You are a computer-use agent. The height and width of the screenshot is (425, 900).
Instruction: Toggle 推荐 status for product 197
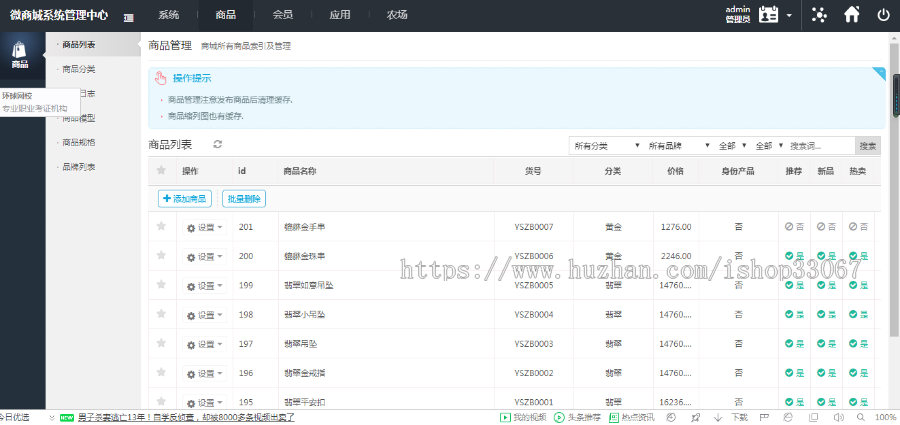[x=794, y=343]
